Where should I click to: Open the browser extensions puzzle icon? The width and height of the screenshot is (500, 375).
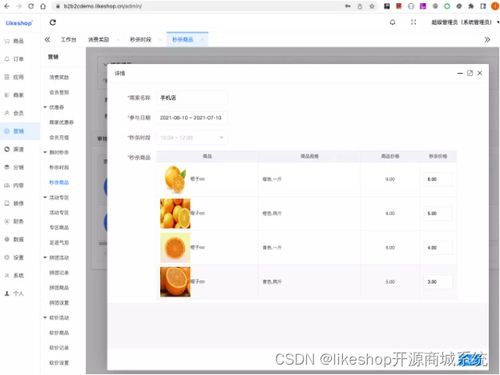(x=471, y=6)
